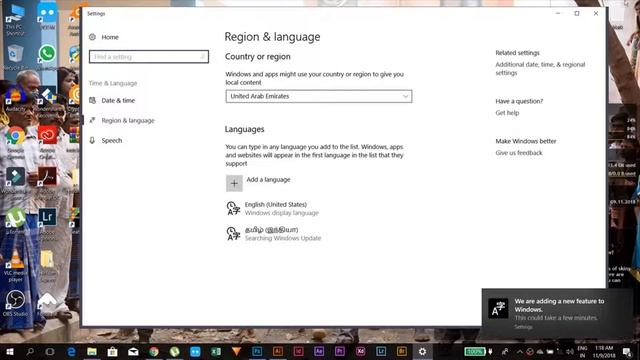Click the new feature notification toast
This screenshot has width=640, height=360.
click(557, 313)
